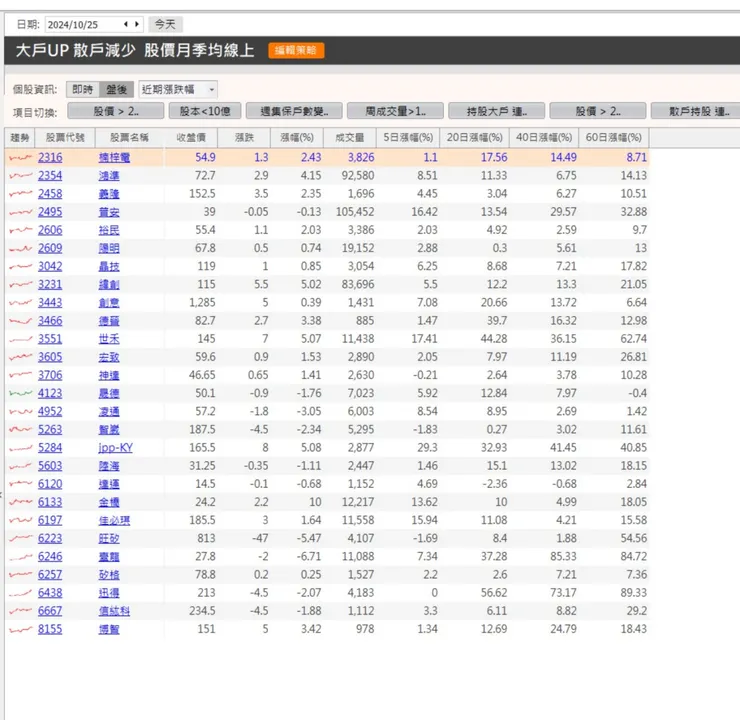Screen dimensions: 740x720
Task: Select the trend sparkline for 6223
Action: tap(21, 538)
